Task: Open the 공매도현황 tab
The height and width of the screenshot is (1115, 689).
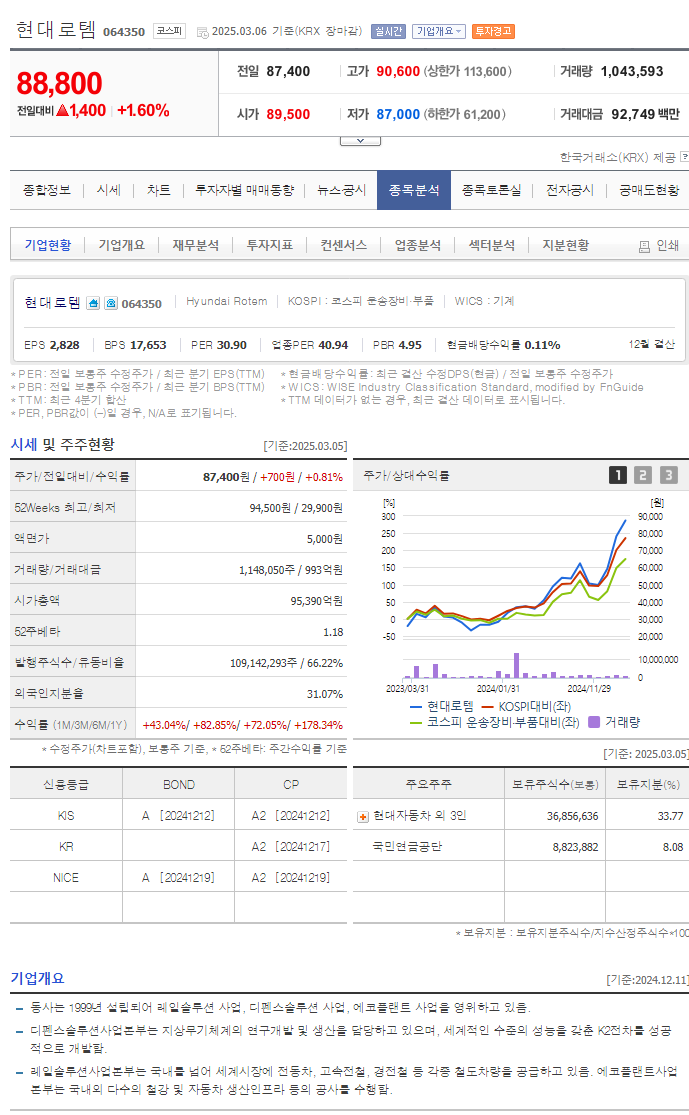Action: pyautogui.click(x=648, y=190)
